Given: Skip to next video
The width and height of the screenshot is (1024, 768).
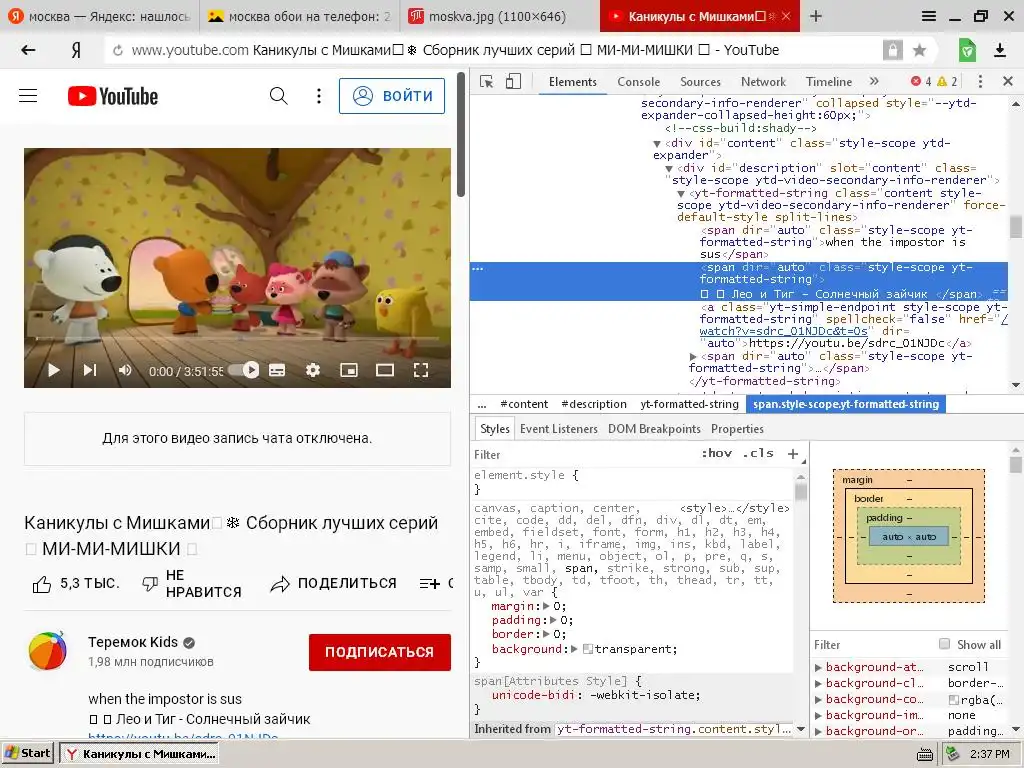Looking at the screenshot, I should 89,370.
